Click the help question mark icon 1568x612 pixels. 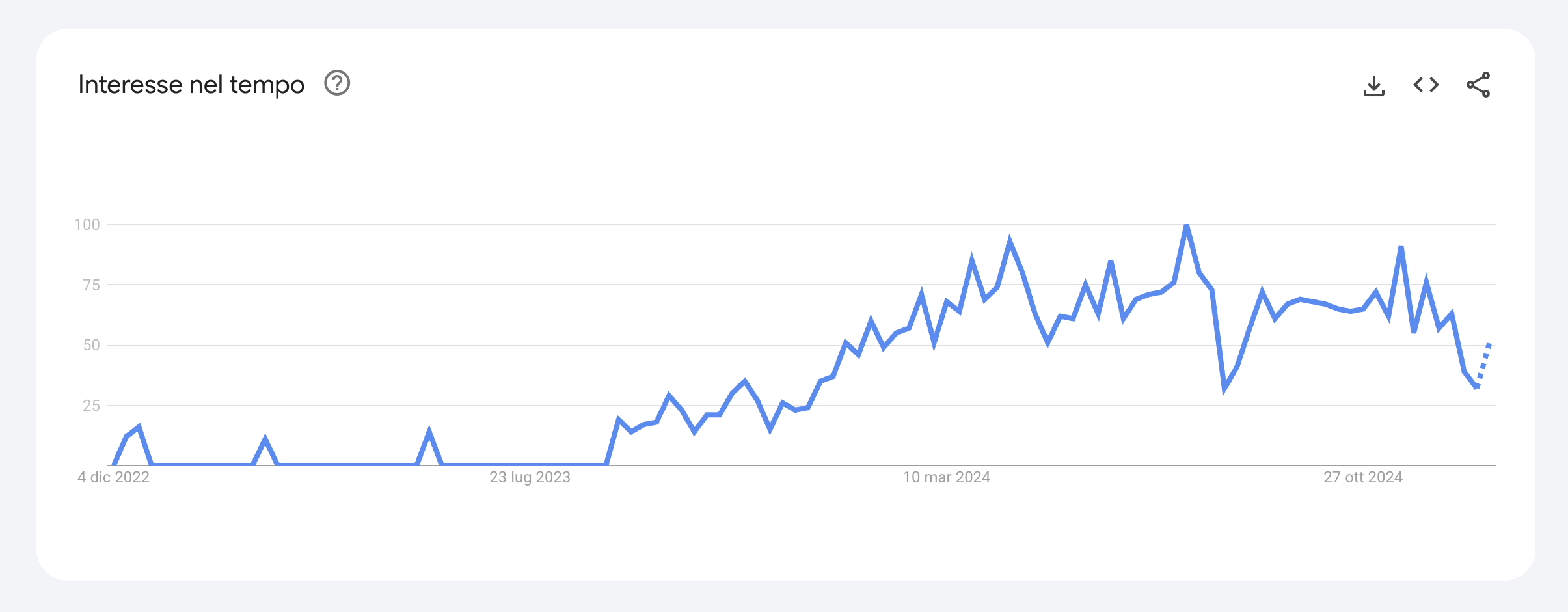(337, 83)
